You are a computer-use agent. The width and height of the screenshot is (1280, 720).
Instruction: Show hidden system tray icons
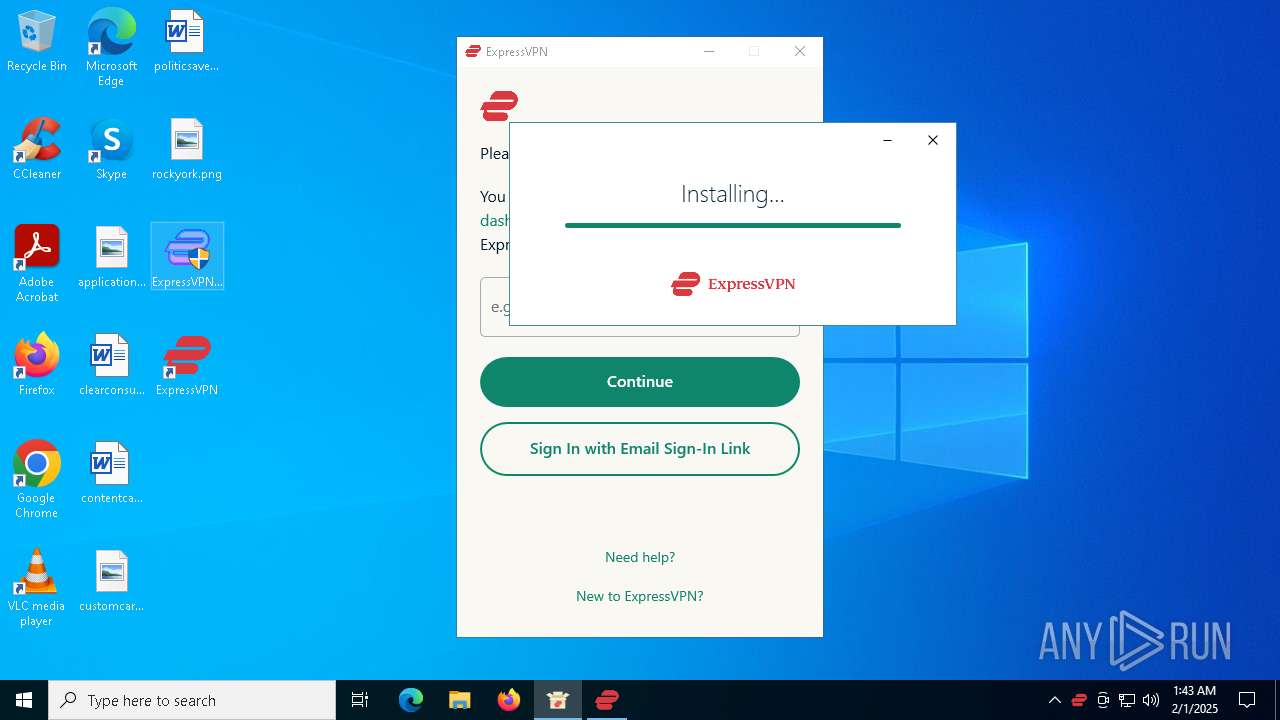1054,700
